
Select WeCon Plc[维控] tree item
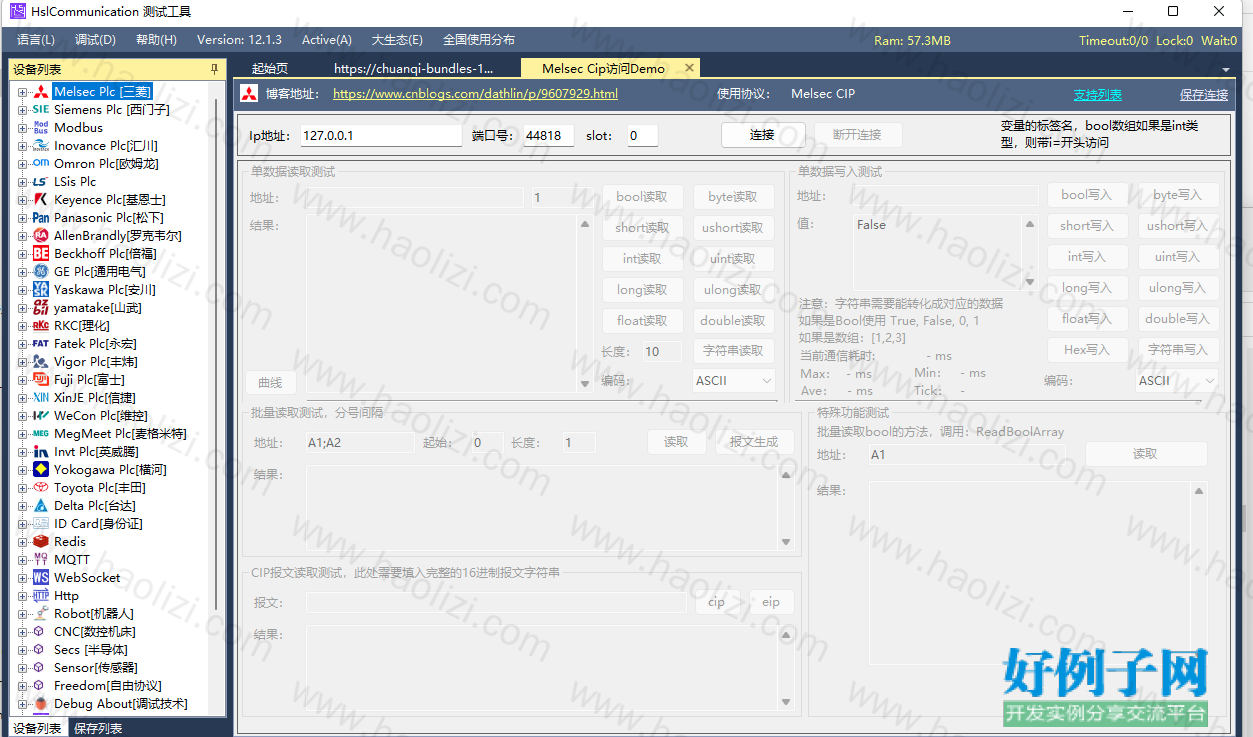coord(100,416)
